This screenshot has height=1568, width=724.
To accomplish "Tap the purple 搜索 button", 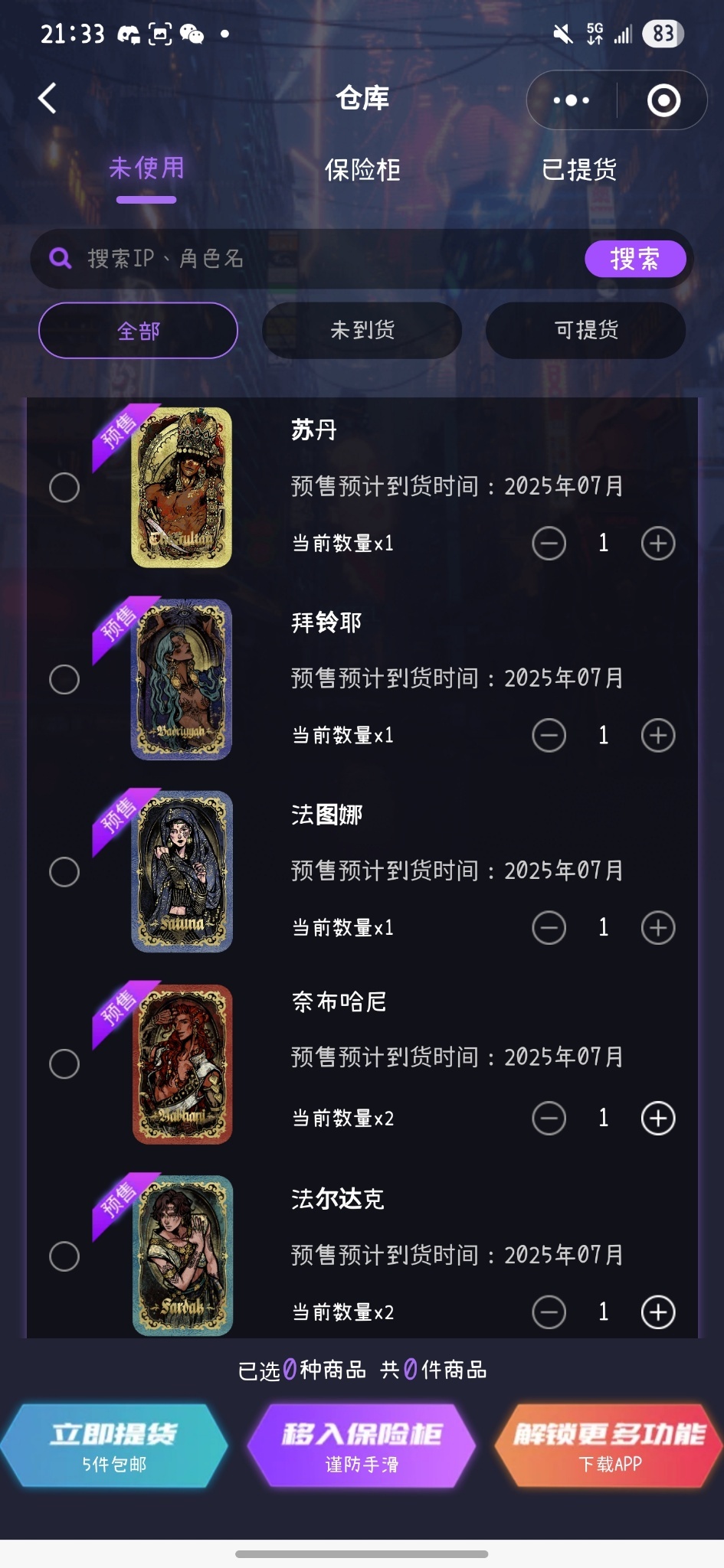I will pos(635,259).
